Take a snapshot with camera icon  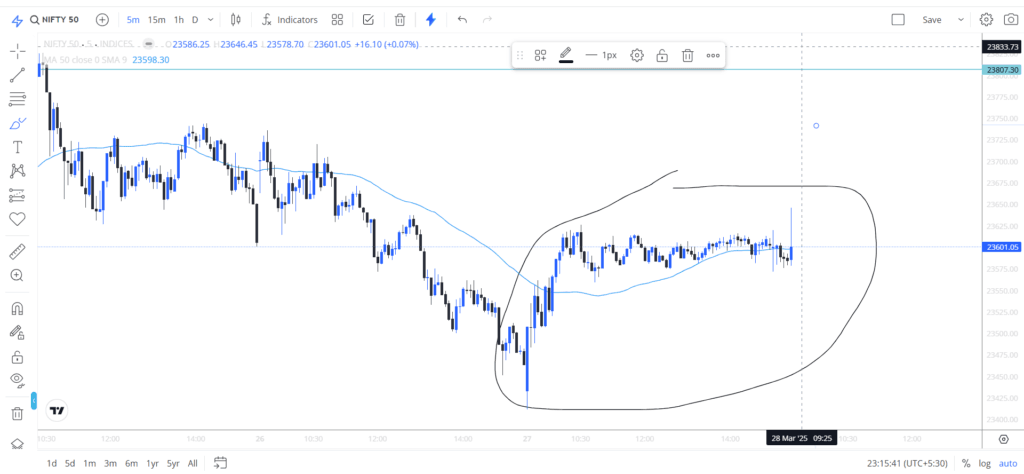pos(1010,20)
